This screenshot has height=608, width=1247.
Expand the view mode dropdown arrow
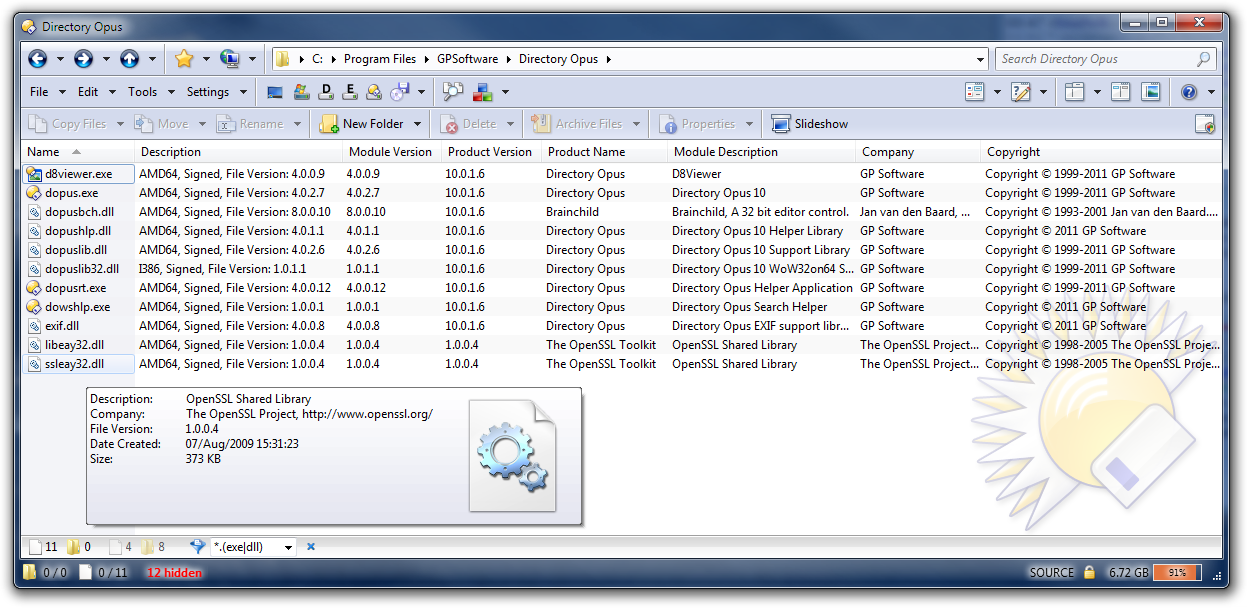997,92
